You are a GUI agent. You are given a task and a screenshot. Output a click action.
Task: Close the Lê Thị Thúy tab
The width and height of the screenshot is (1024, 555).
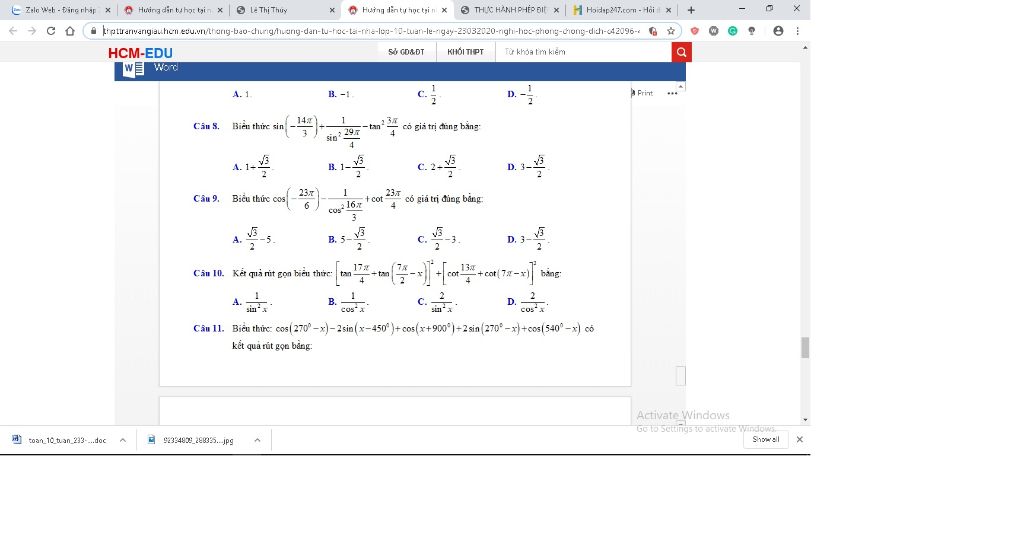(332, 10)
